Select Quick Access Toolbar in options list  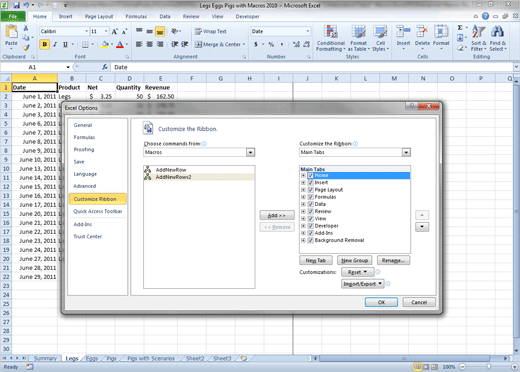[98, 211]
